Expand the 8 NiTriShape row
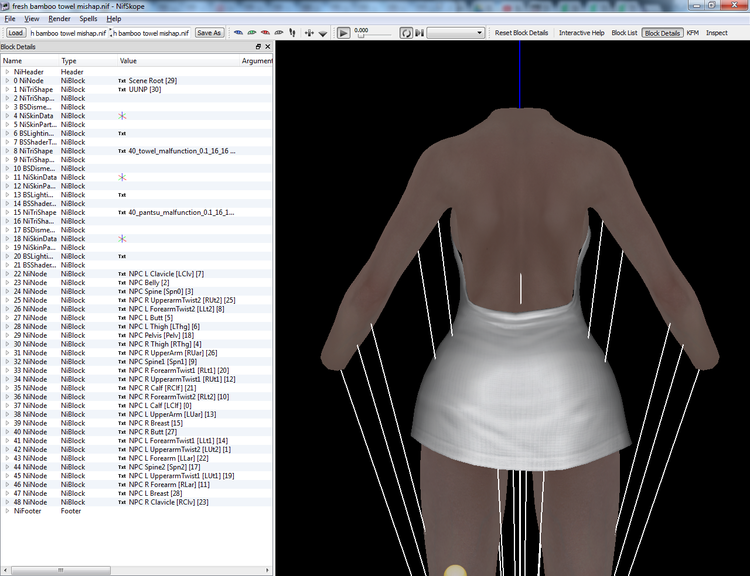 (7, 151)
